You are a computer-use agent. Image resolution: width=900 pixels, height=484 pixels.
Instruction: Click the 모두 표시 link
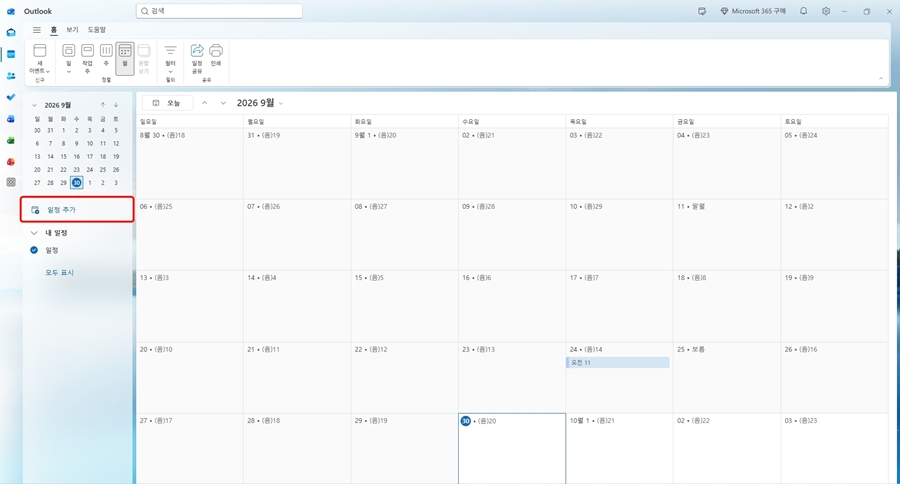point(60,273)
